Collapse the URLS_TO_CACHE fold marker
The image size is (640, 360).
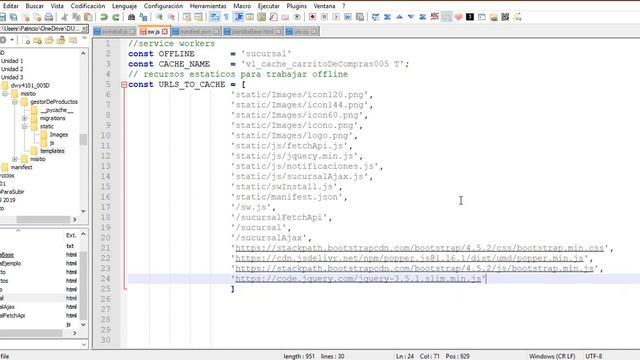[124, 84]
